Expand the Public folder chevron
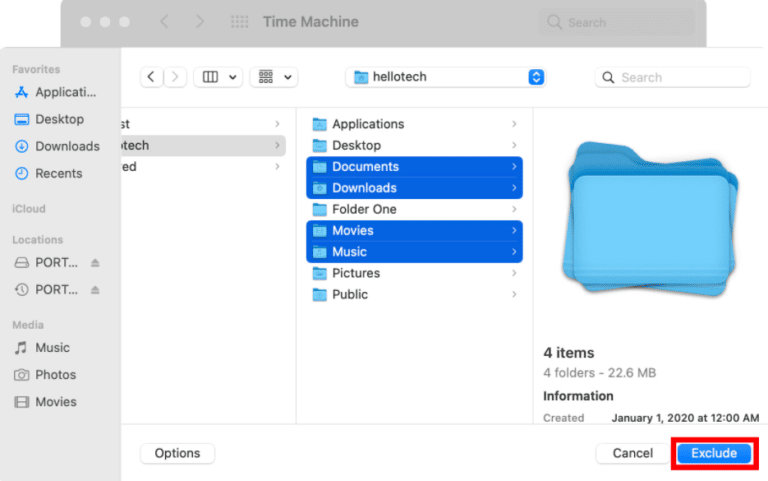This screenshot has width=768, height=481. pos(514,295)
